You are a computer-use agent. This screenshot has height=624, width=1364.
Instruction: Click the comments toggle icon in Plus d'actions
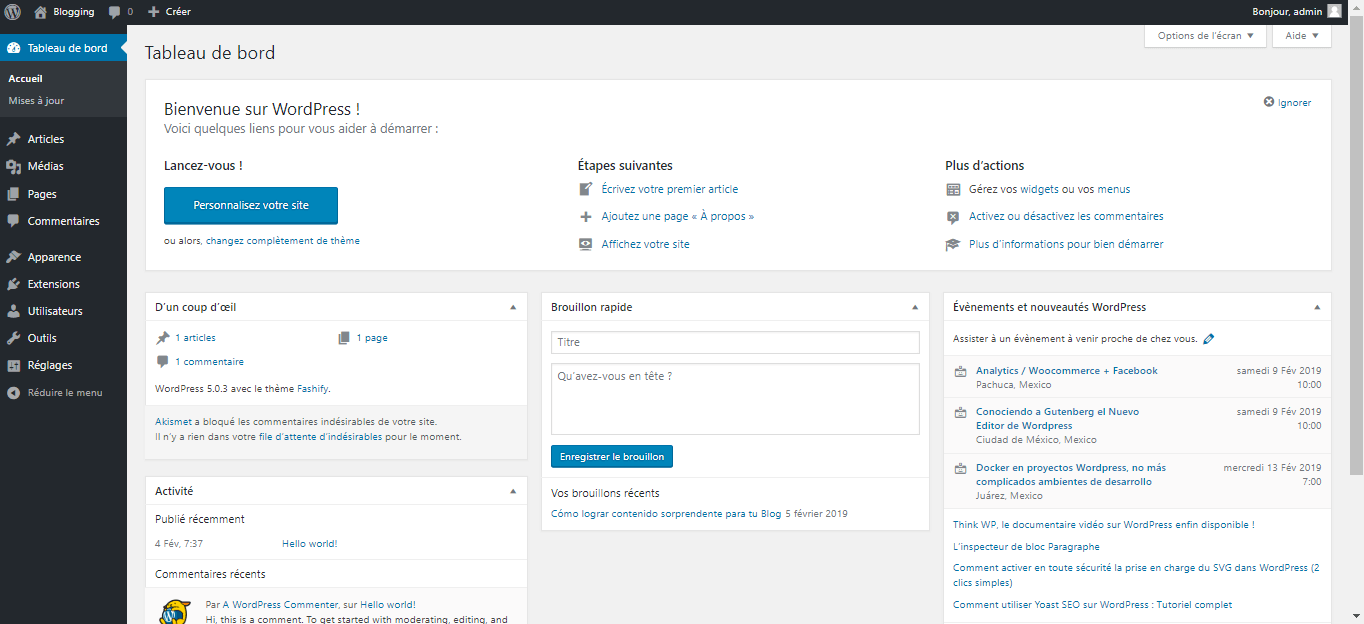953,216
